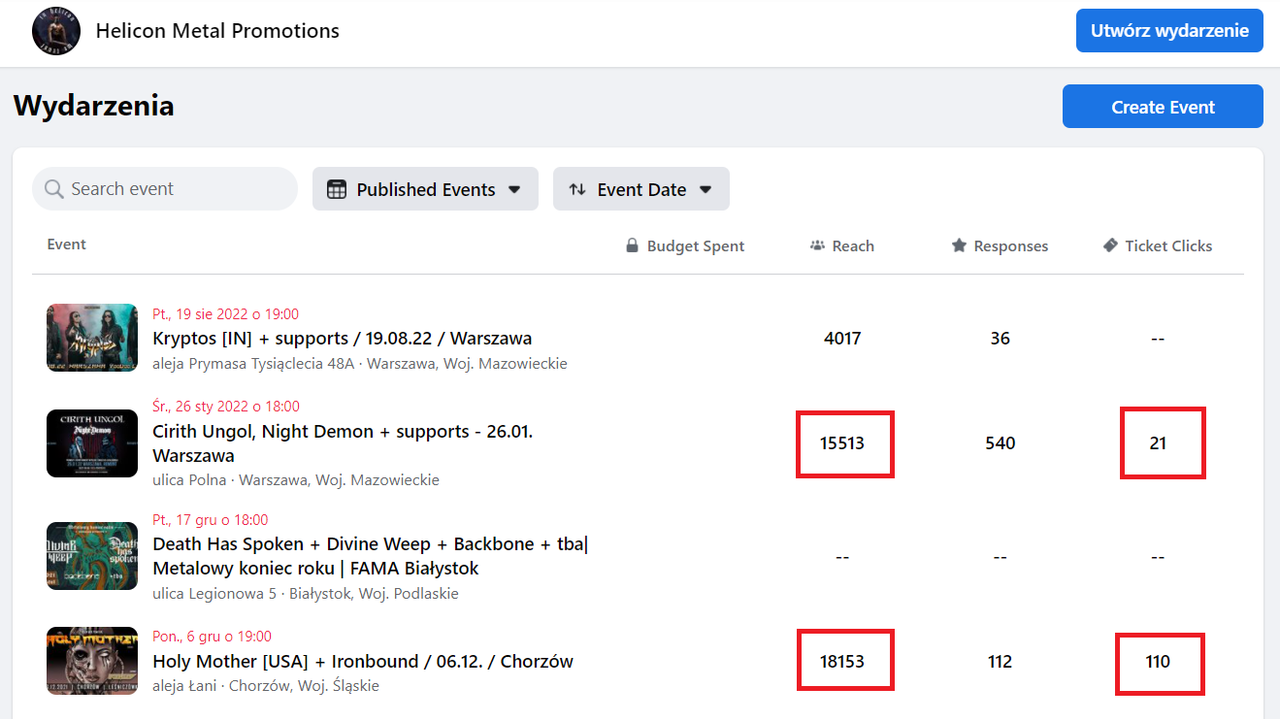Image resolution: width=1280 pixels, height=719 pixels.
Task: Click address ulica Legionowa 5, Białystok
Action: [x=305, y=593]
